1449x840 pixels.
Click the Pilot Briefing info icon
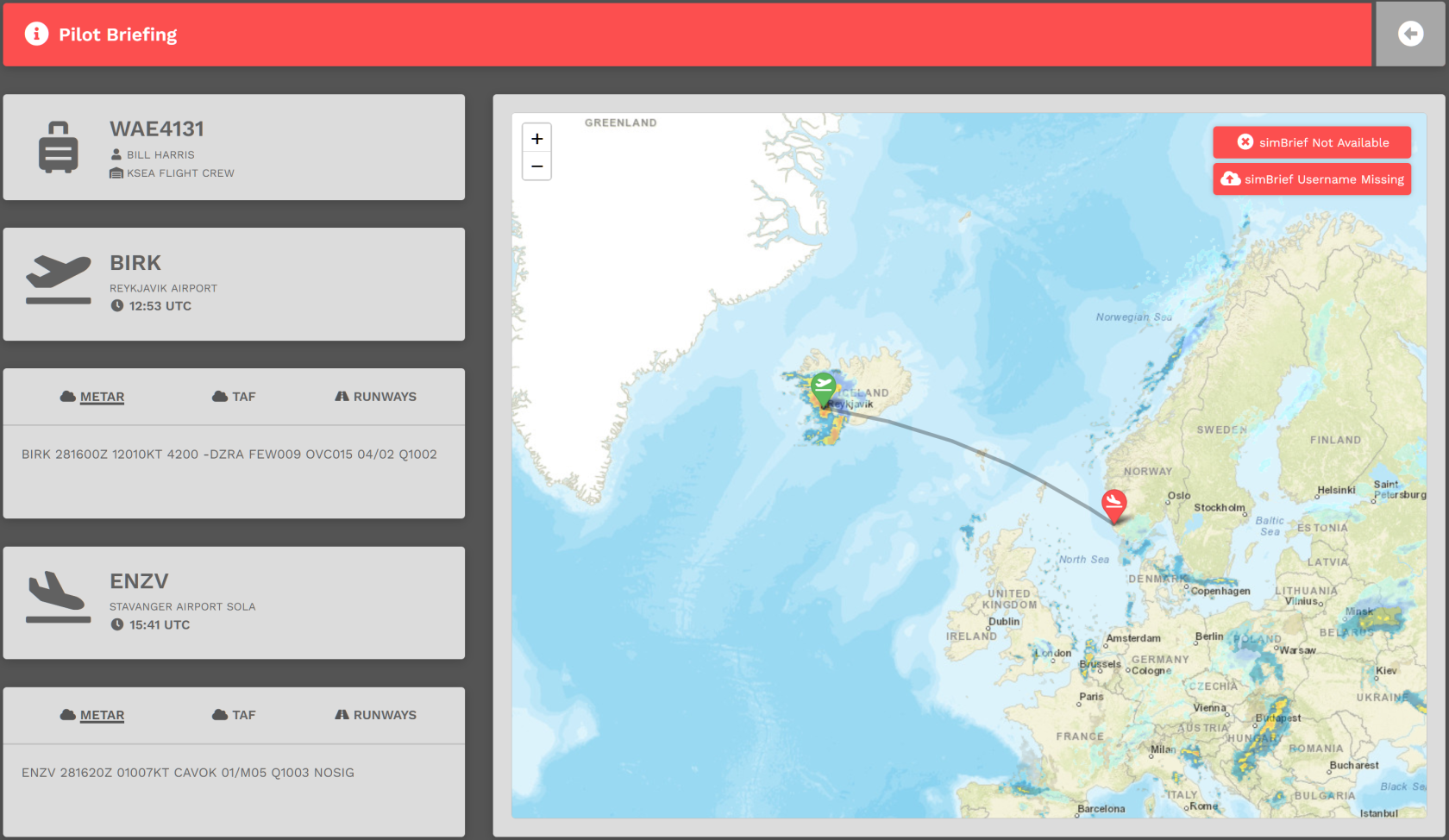coord(36,34)
